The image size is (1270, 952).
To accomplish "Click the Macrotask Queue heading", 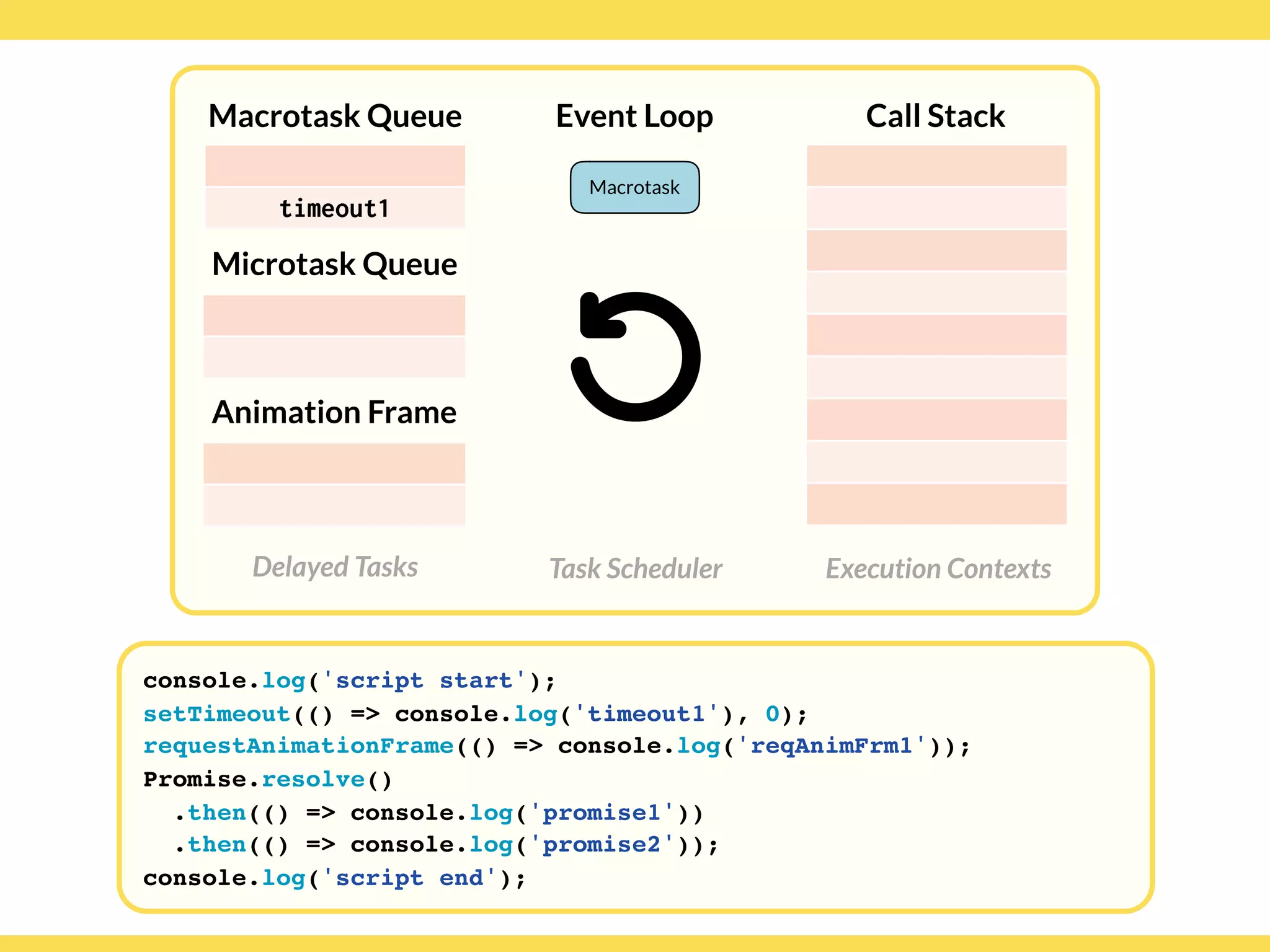I will pyautogui.click(x=335, y=116).
